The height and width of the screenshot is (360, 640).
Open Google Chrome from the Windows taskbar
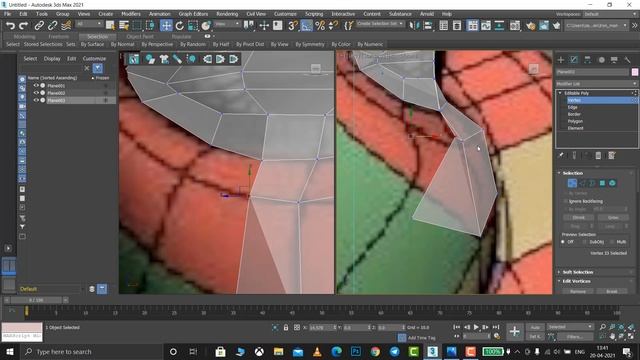(x=375, y=351)
